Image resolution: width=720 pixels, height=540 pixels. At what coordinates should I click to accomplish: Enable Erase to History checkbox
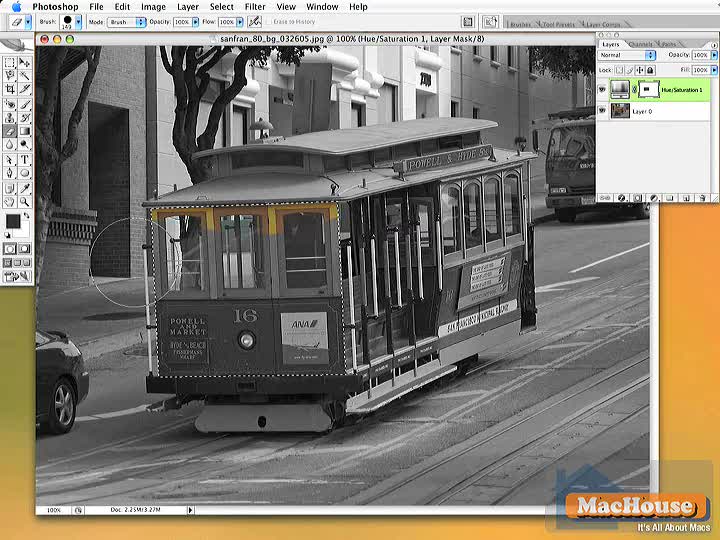point(269,22)
